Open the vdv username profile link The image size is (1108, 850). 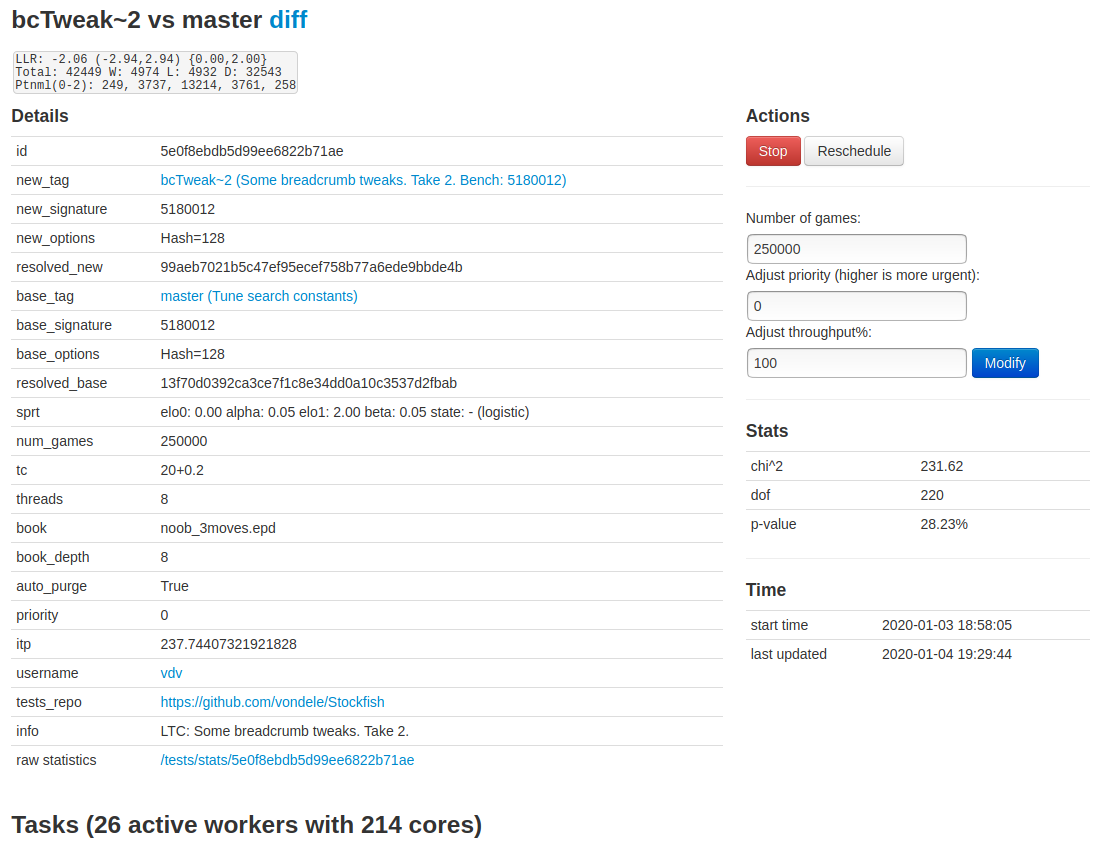click(171, 673)
